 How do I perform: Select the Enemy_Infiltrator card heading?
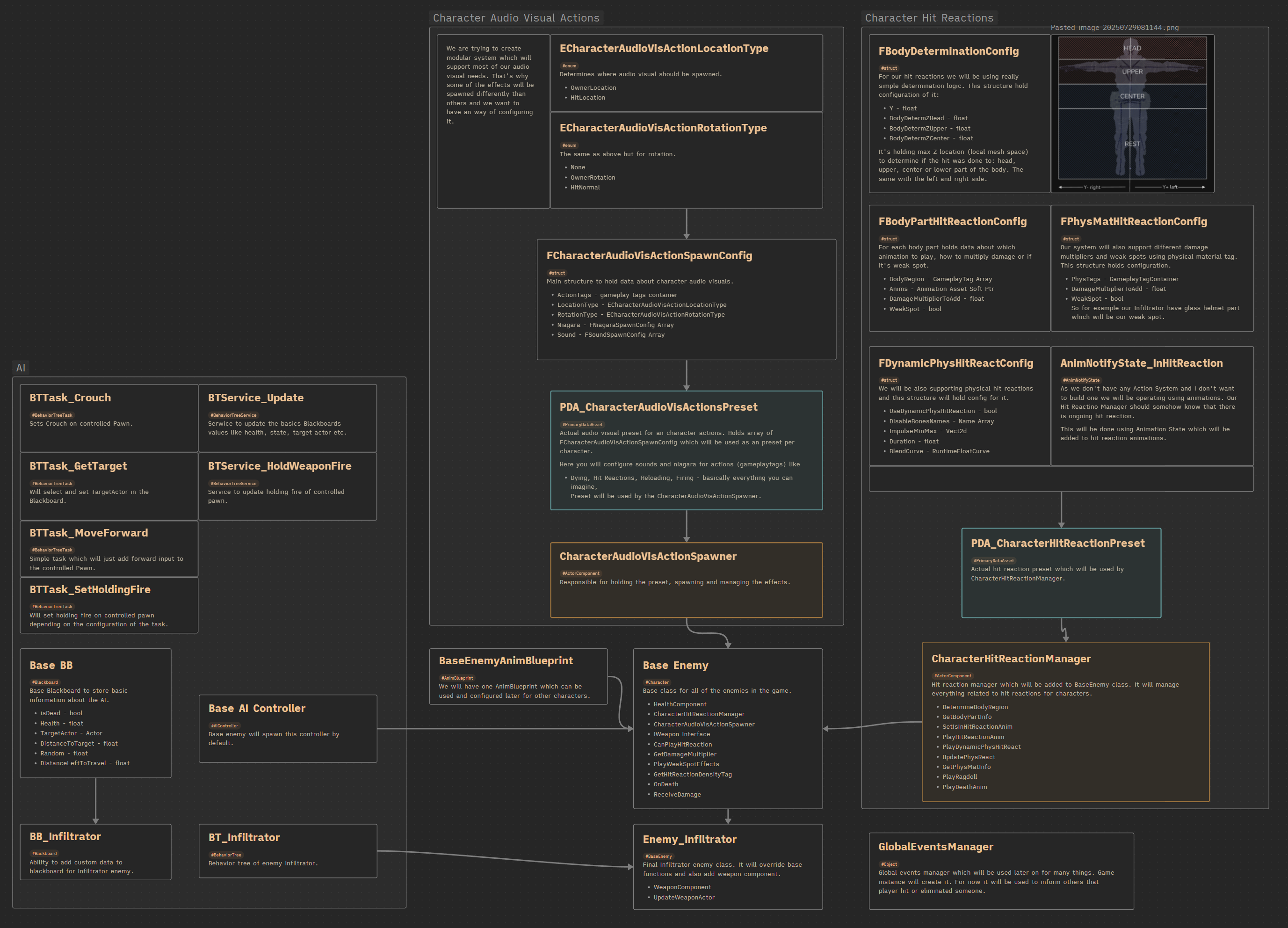click(x=689, y=839)
